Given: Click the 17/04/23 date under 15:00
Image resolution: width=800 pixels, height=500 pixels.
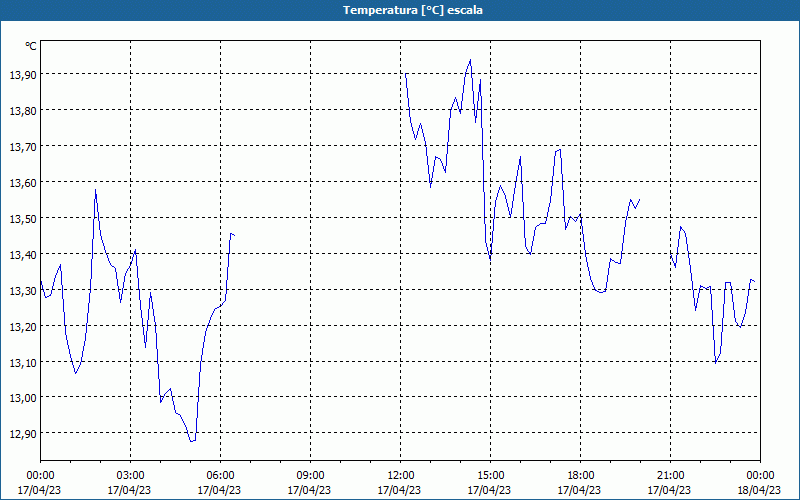Looking at the screenshot, I should pyautogui.click(x=489, y=490).
